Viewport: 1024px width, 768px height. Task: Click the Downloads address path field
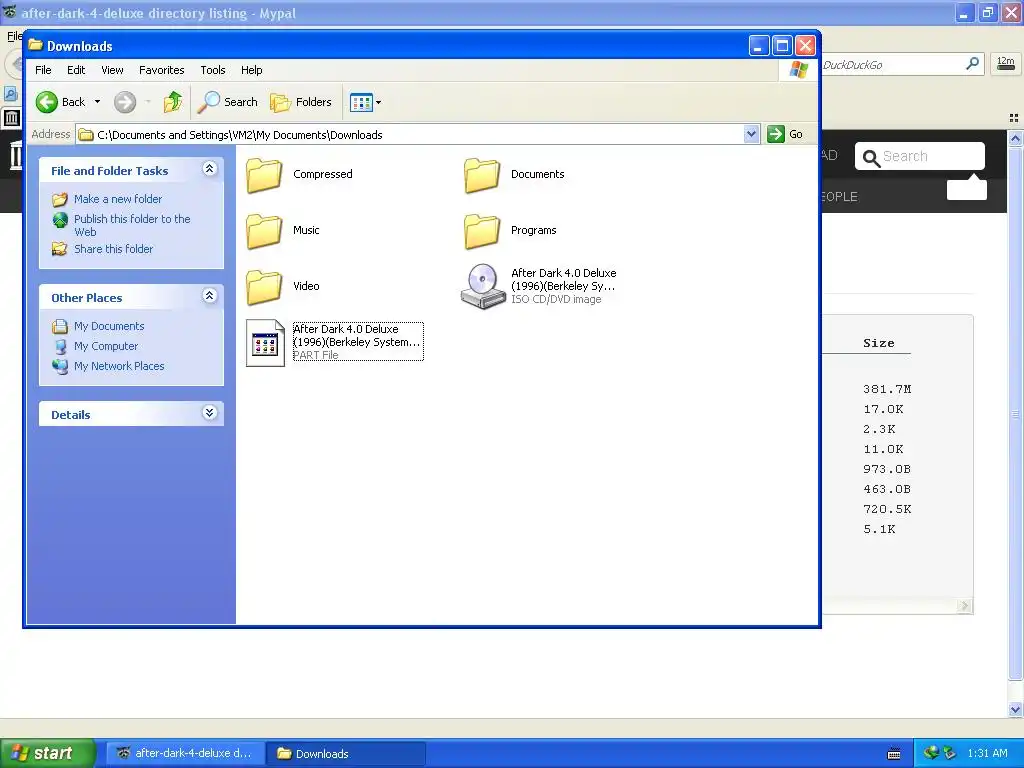coord(410,135)
